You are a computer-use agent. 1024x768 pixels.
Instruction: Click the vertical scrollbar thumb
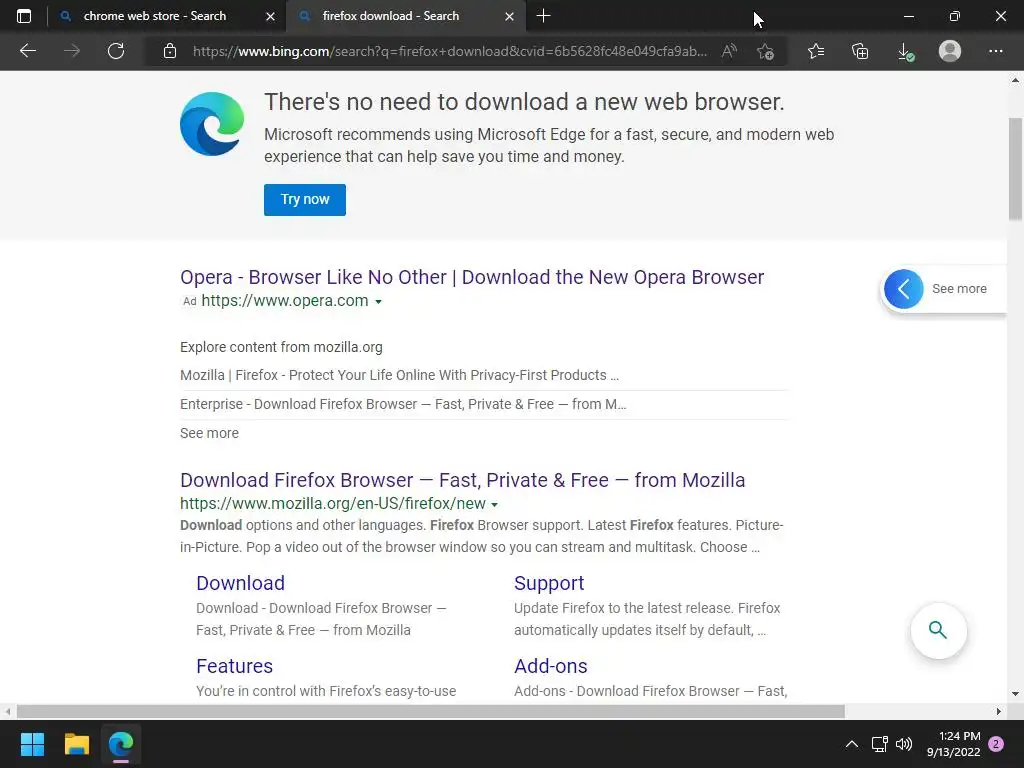[x=1015, y=168]
